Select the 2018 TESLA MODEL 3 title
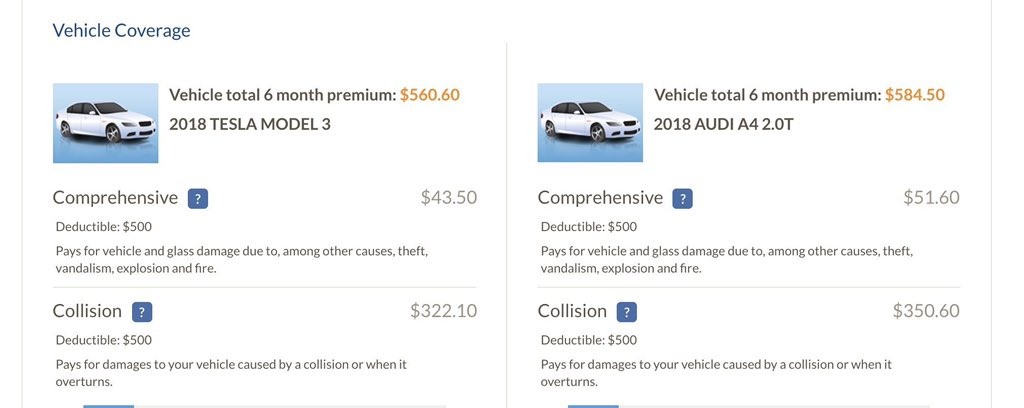This screenshot has height=408, width=1024. pos(250,123)
